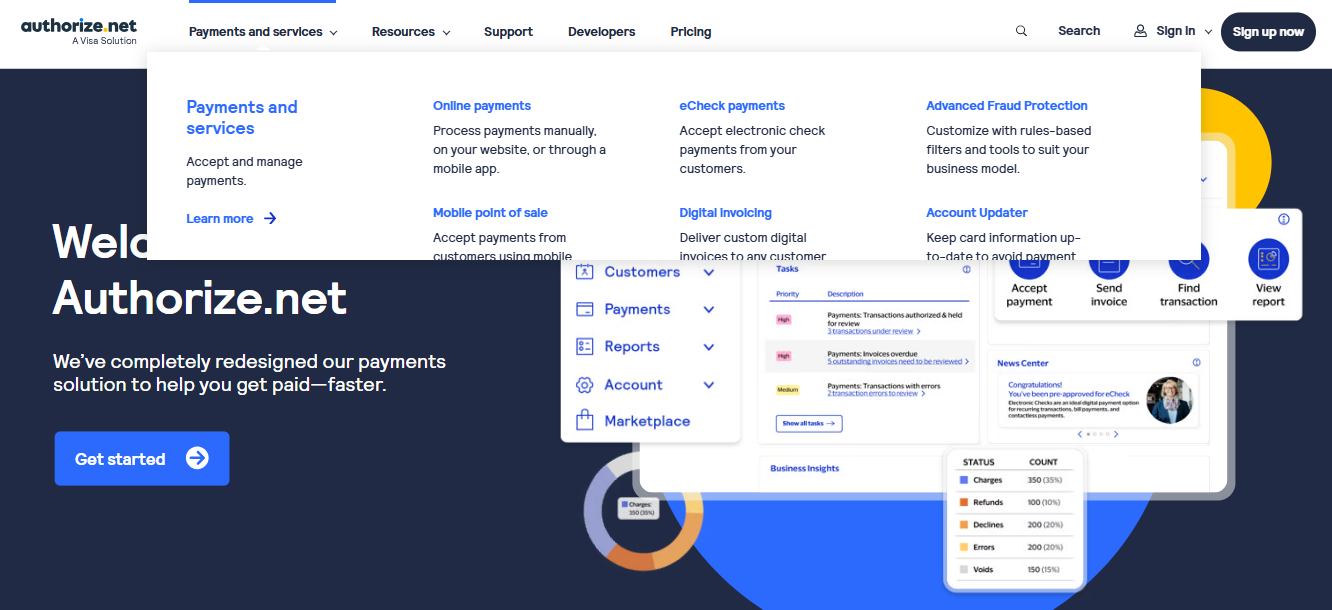Click the High badge for invoices overdue
The image size is (1332, 610).
[x=784, y=356]
